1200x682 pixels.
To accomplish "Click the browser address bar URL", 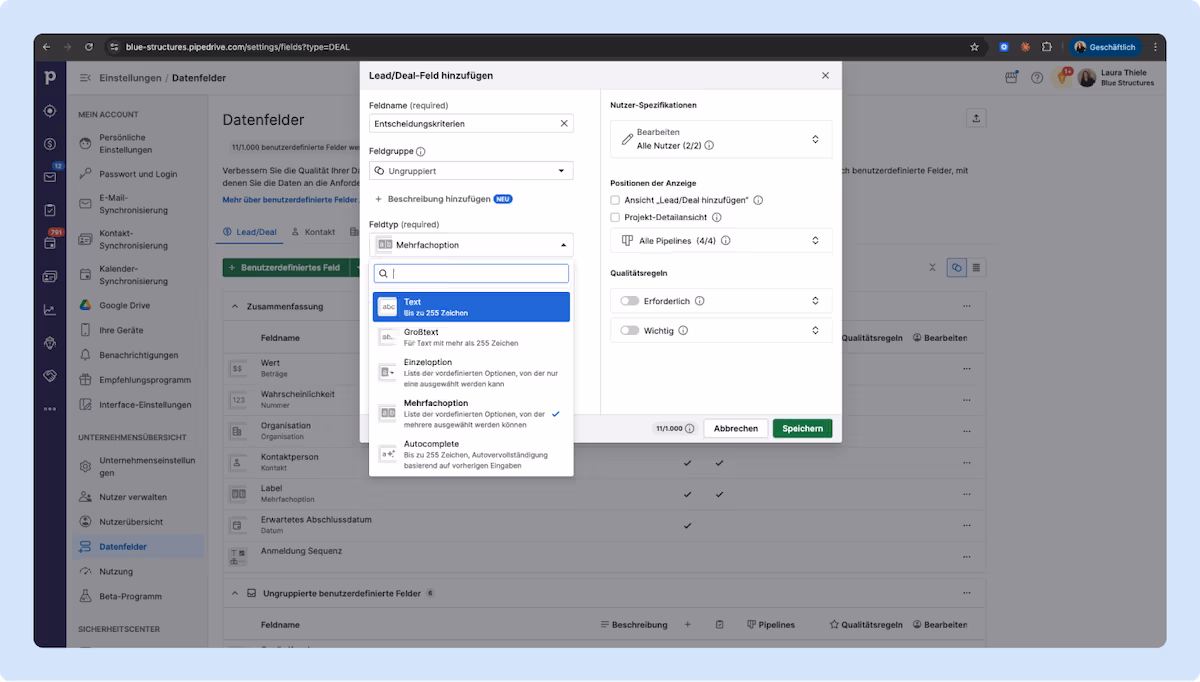I will [x=238, y=47].
